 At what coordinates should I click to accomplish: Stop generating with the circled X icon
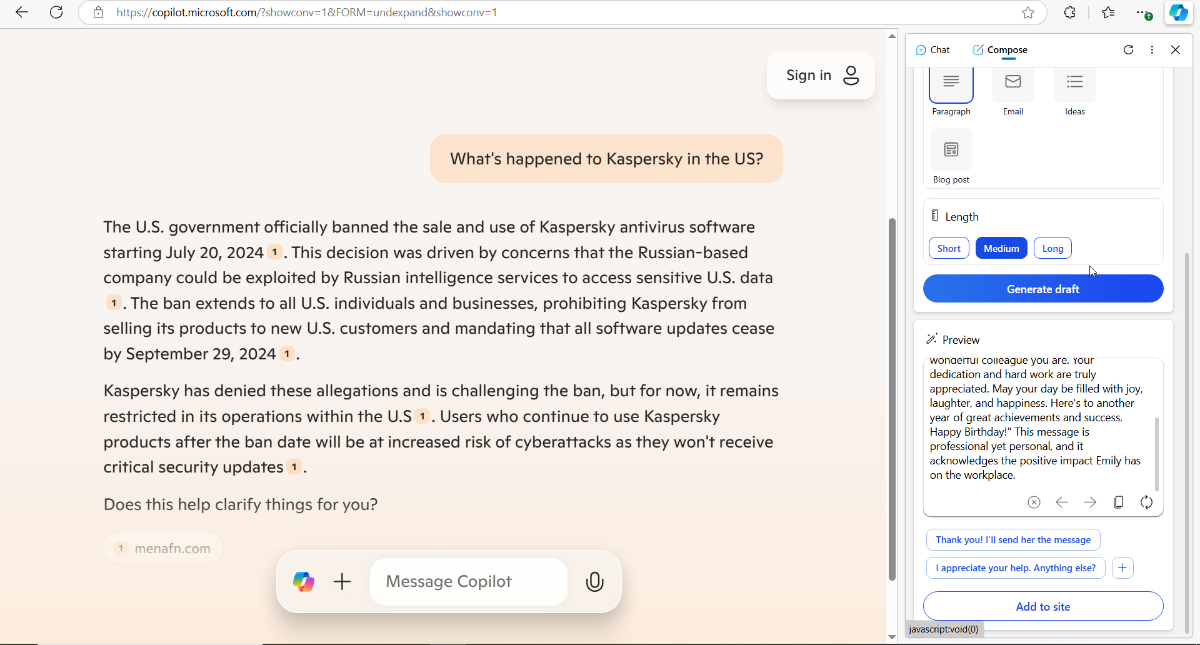tap(1034, 502)
